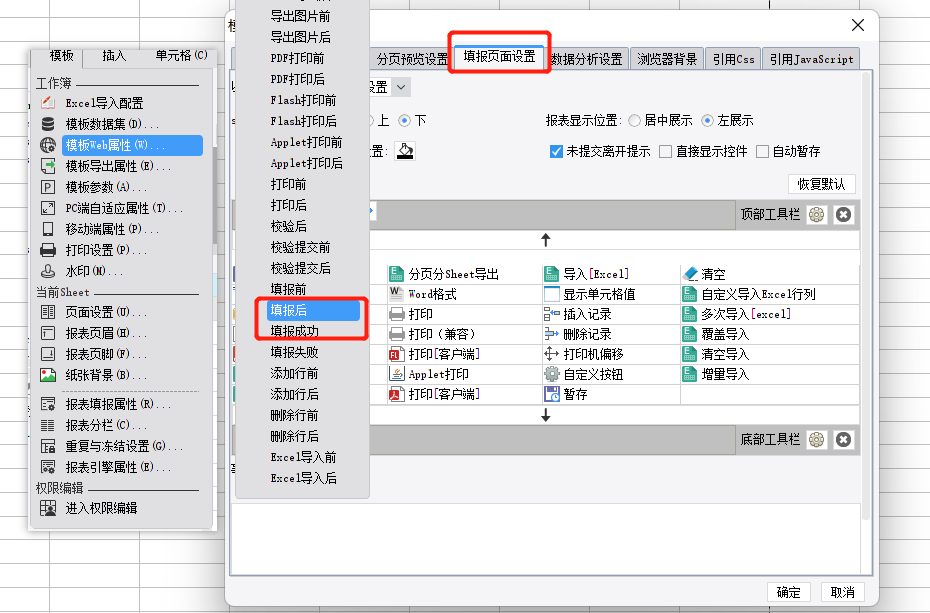The width and height of the screenshot is (930, 613).
Task: Open the 浏览器背景 tab
Action: tap(667, 59)
